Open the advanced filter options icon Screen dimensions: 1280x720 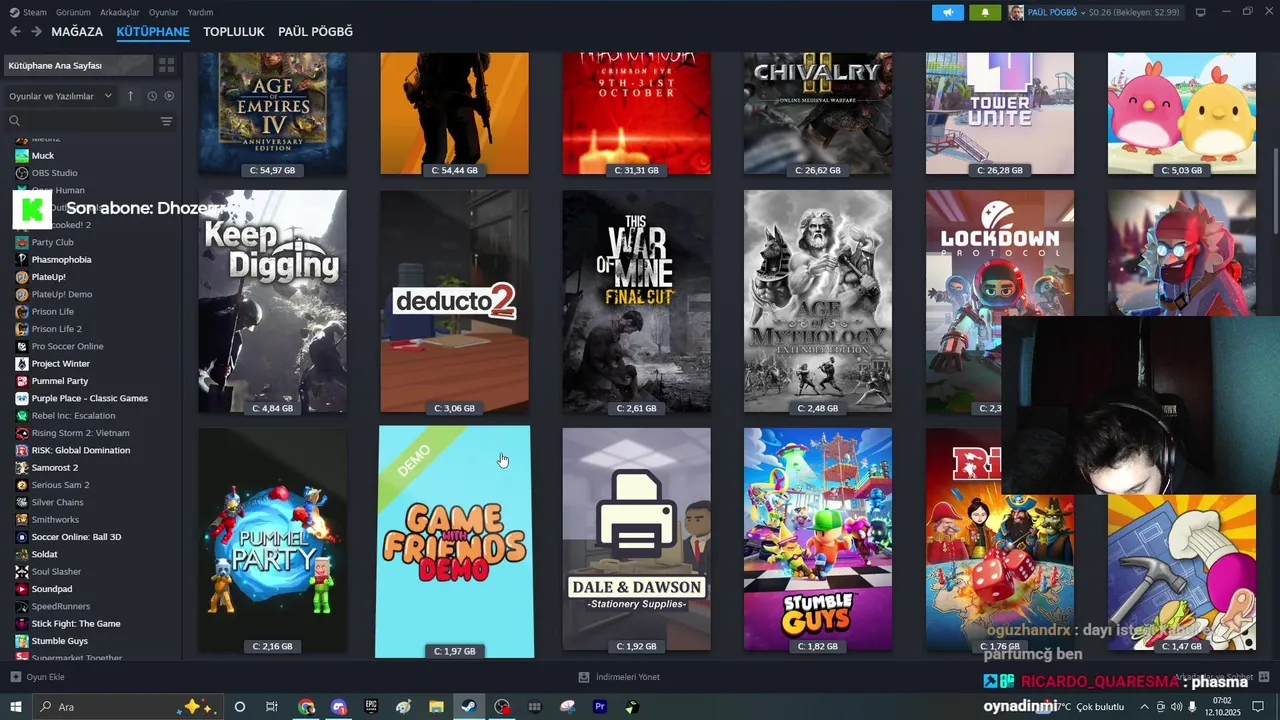point(166,121)
